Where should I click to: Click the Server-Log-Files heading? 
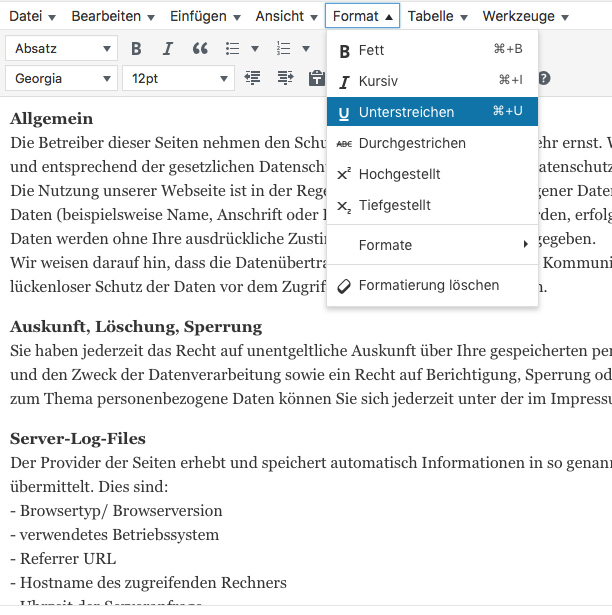[78, 439]
